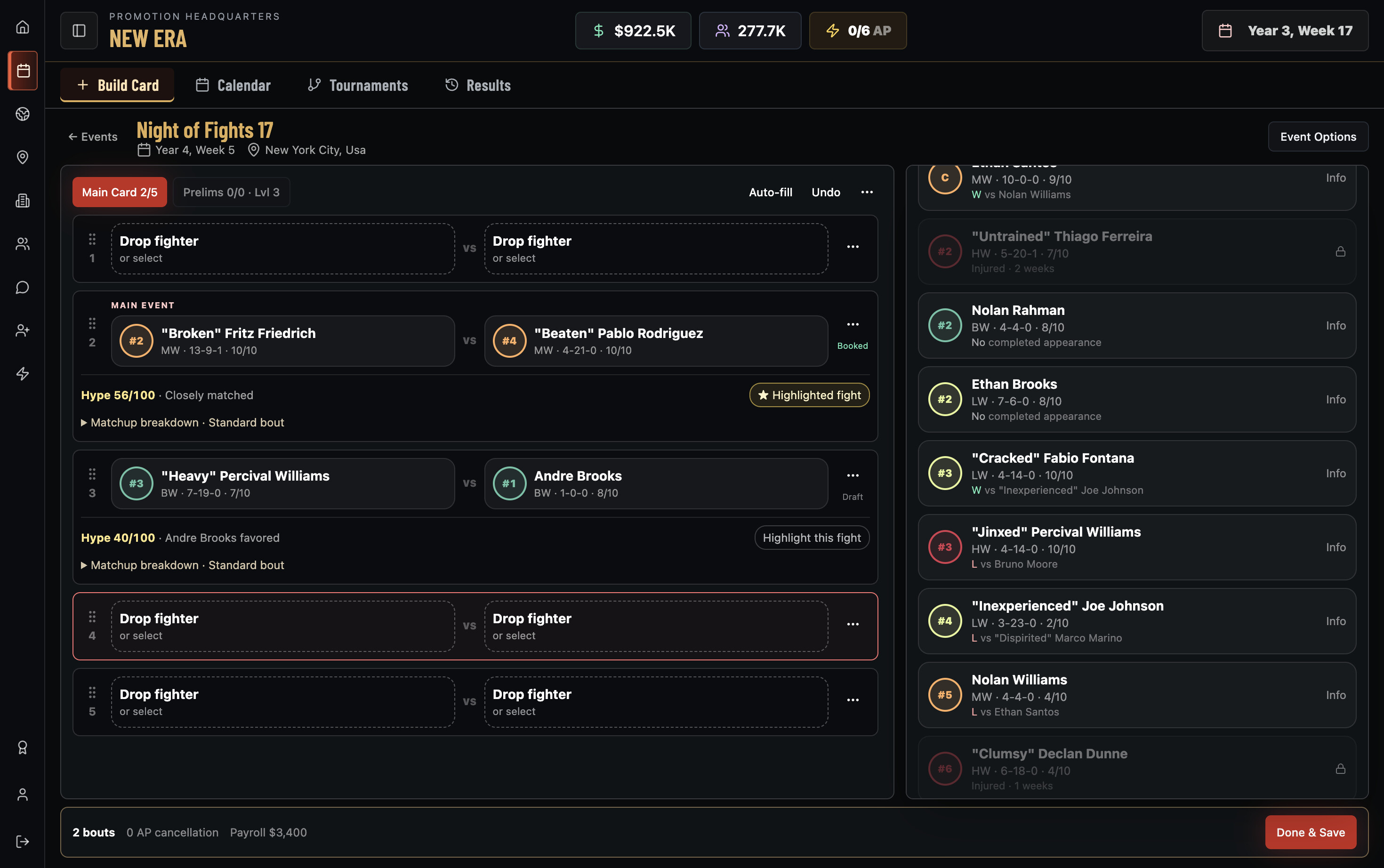The image size is (1384, 868).
Task: Select the Main Card 2/5 tab
Action: pyautogui.click(x=120, y=193)
